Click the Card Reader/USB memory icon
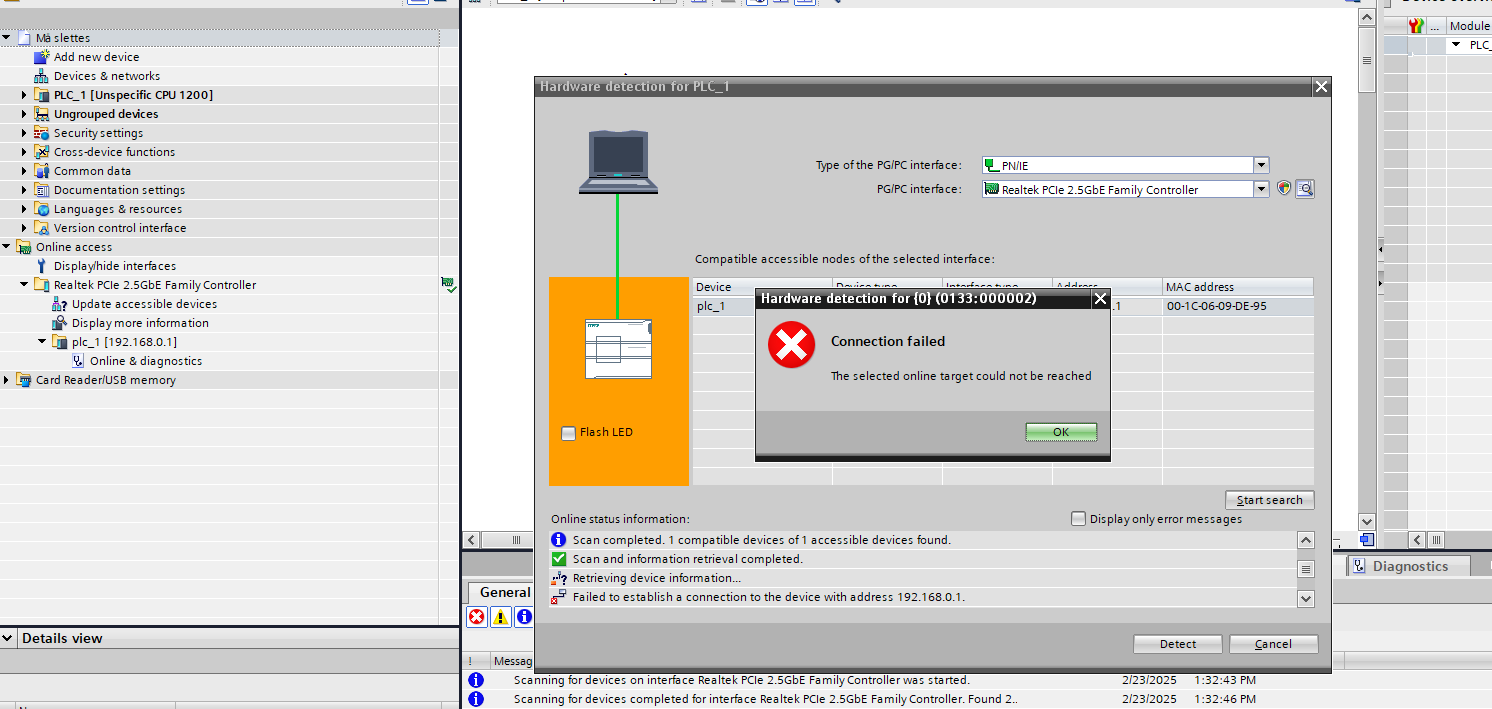 coord(23,380)
